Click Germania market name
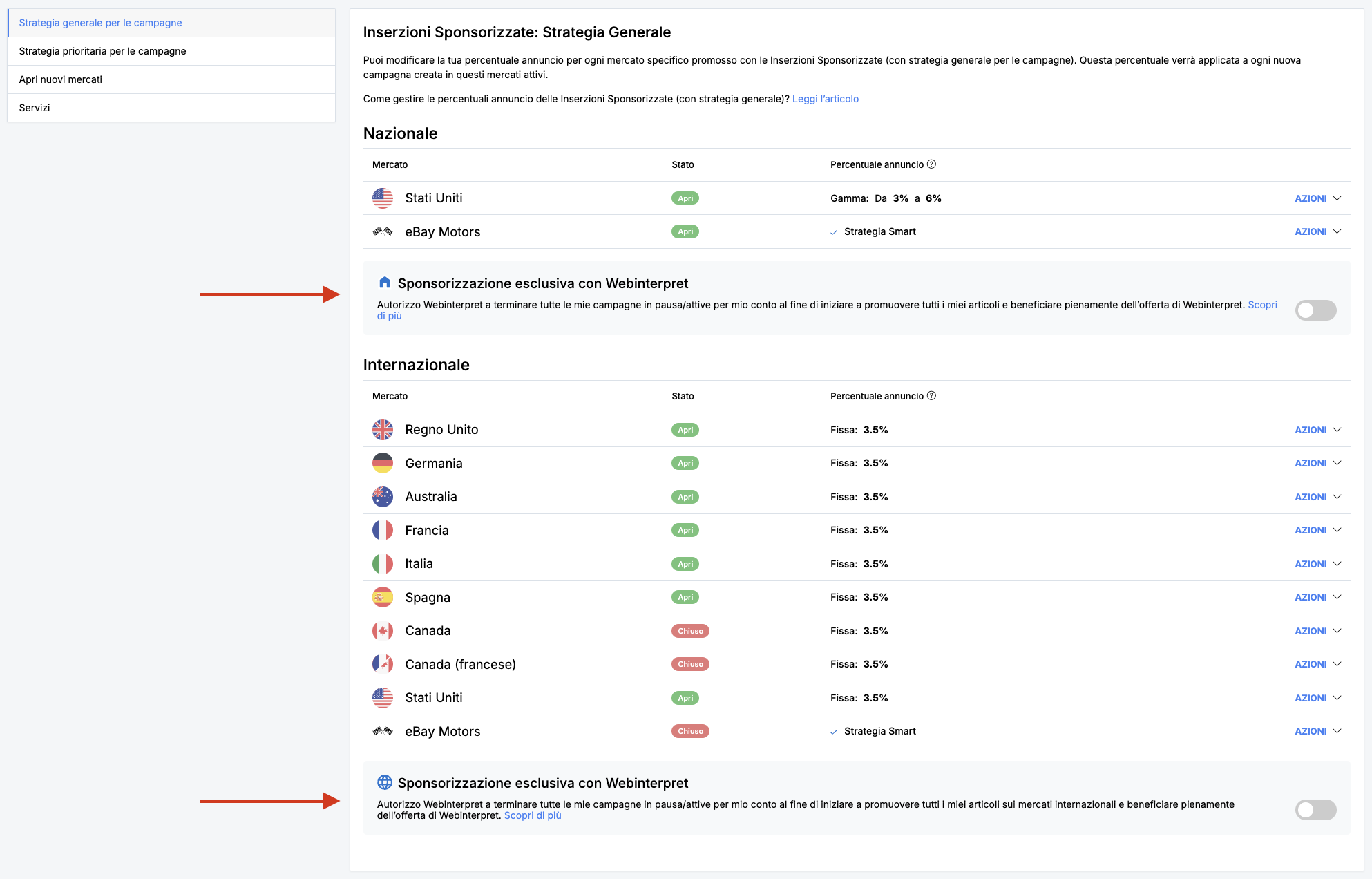This screenshot has width=1372, height=879. click(434, 463)
